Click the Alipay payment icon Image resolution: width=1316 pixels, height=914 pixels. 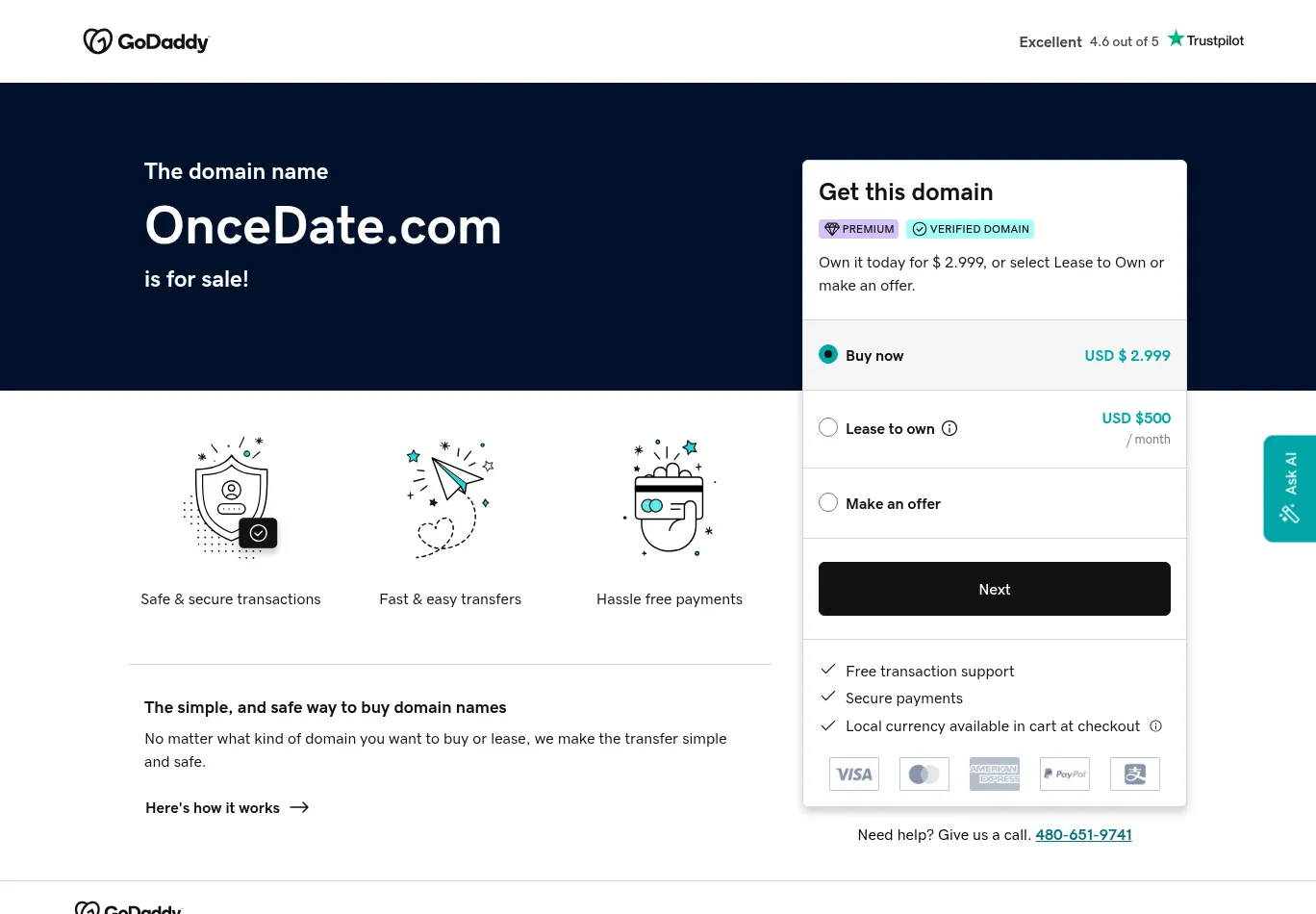click(x=1135, y=774)
